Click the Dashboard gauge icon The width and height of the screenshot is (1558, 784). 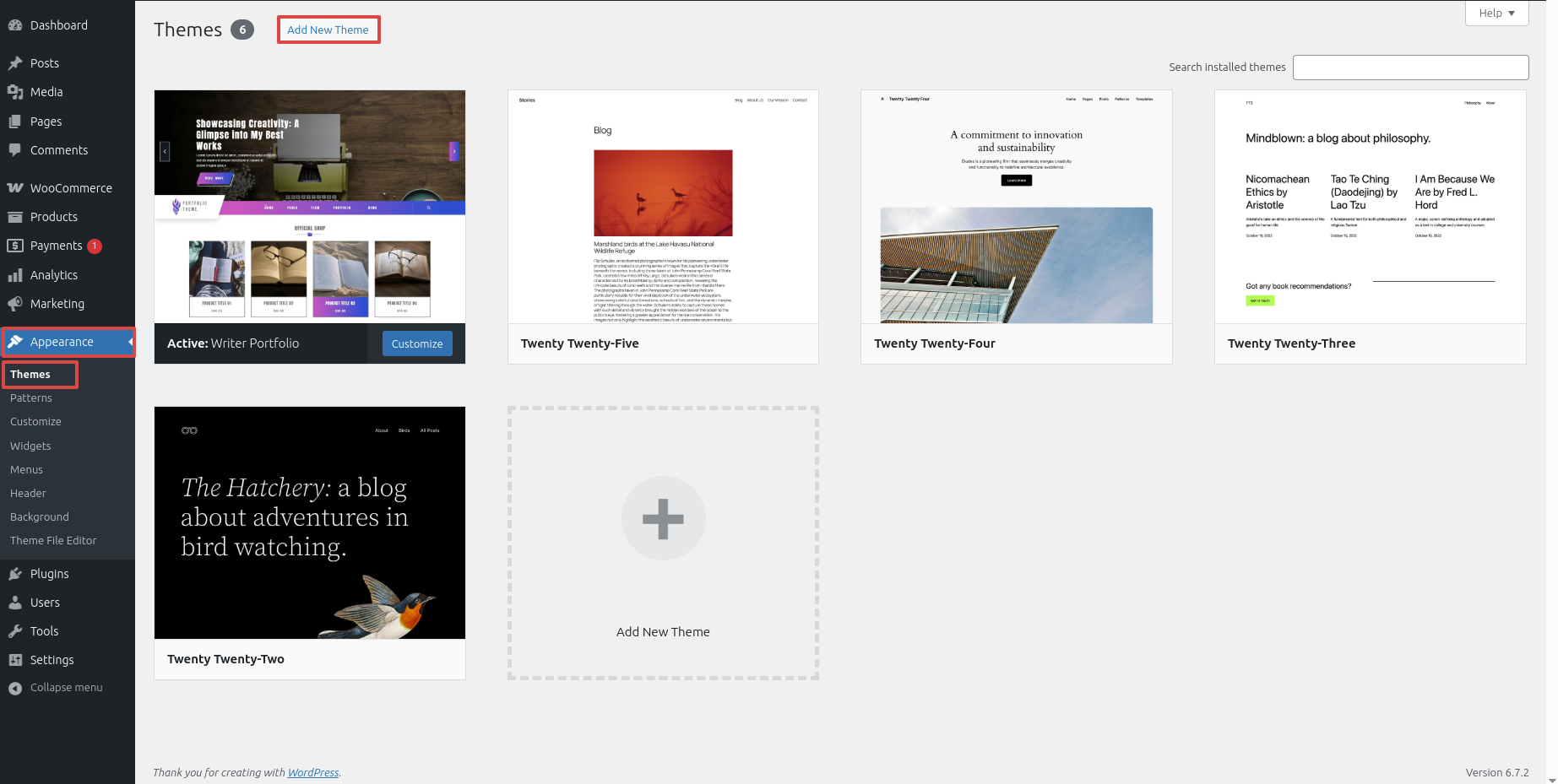pyautogui.click(x=15, y=25)
